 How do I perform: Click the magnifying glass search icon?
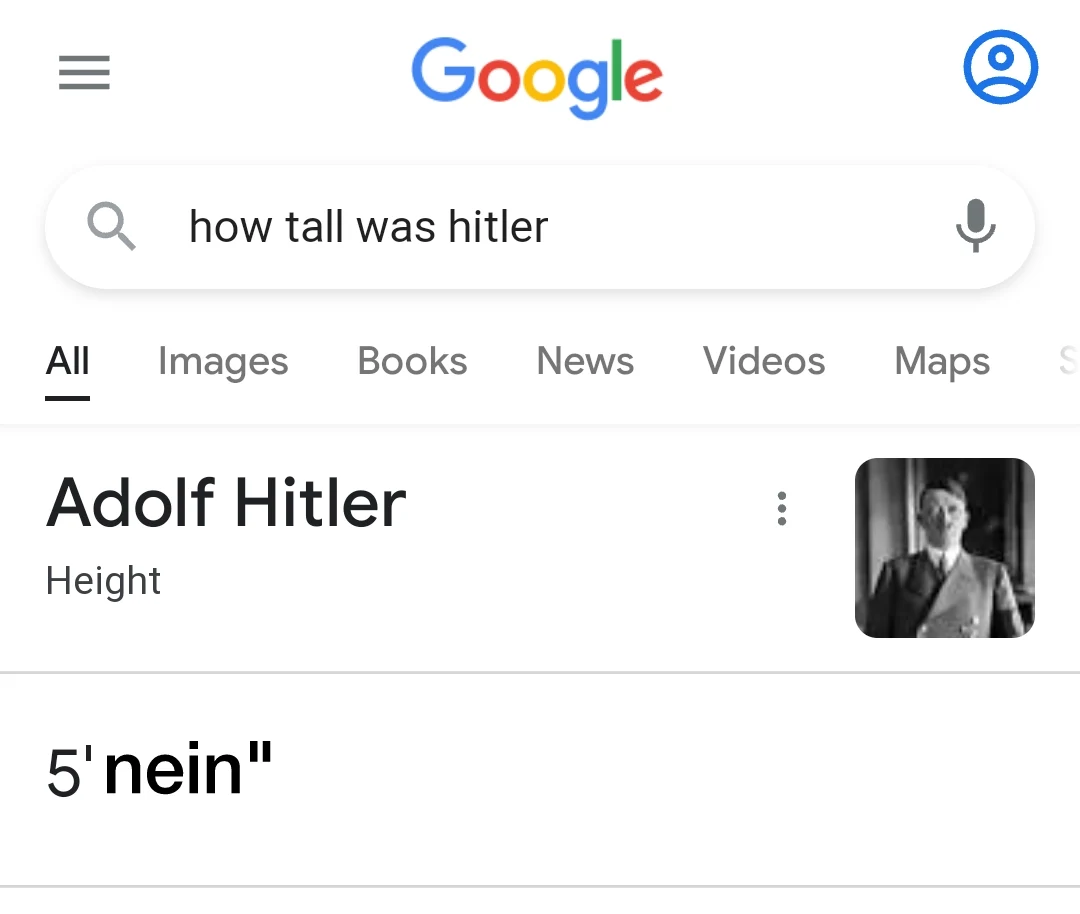pos(112,227)
